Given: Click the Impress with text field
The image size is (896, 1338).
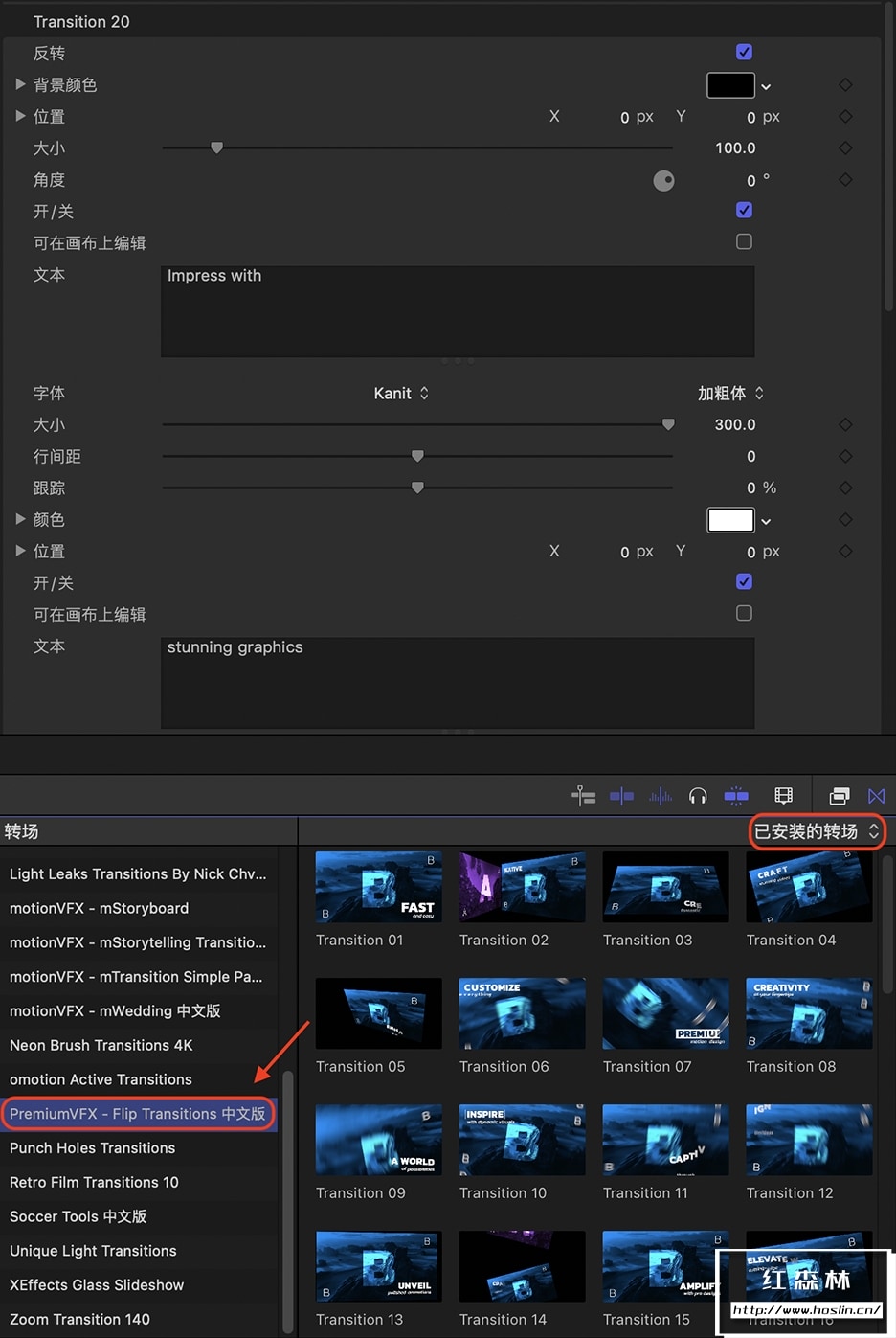Looking at the screenshot, I should click(x=458, y=311).
